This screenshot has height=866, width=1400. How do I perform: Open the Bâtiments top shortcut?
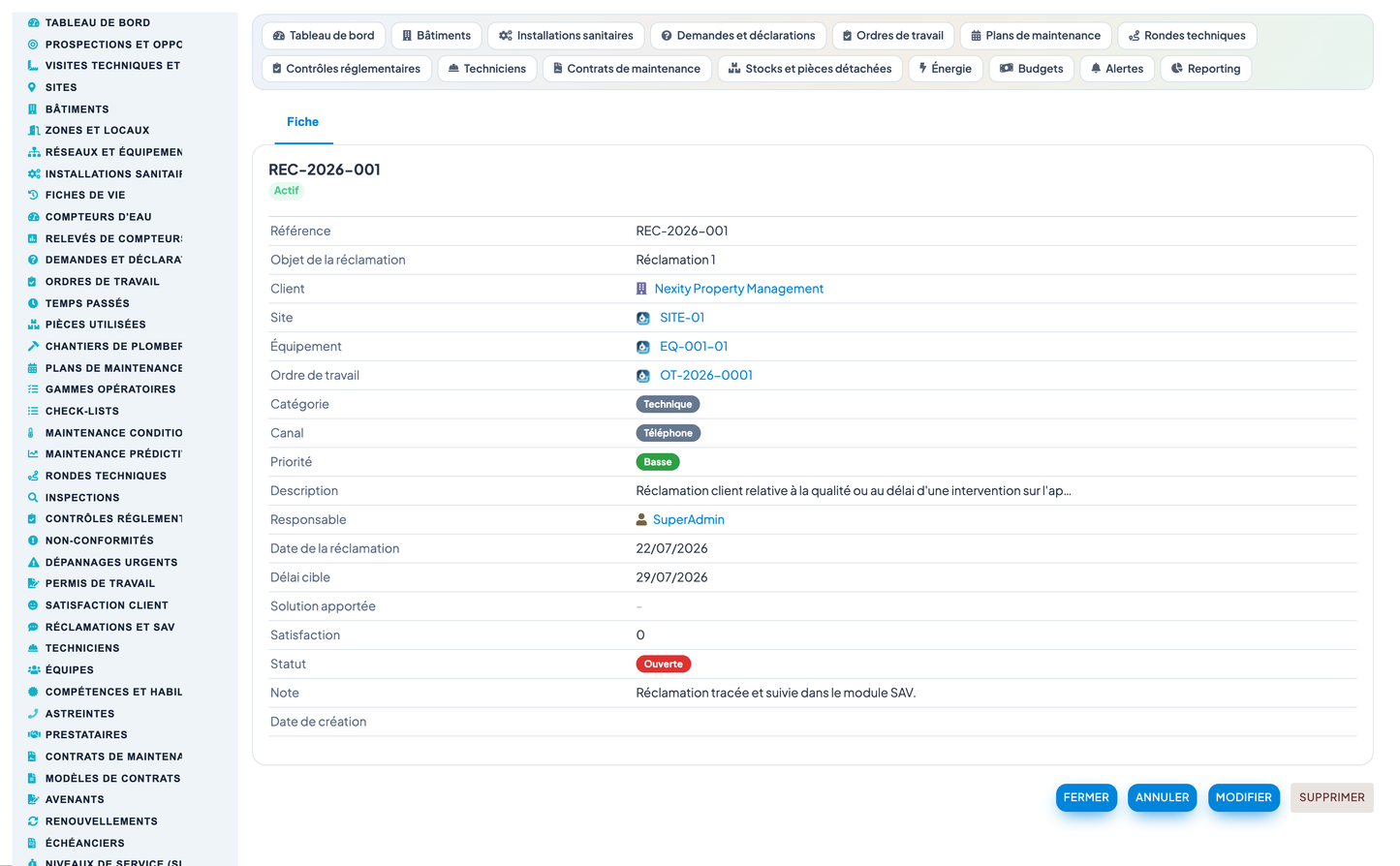tap(437, 36)
